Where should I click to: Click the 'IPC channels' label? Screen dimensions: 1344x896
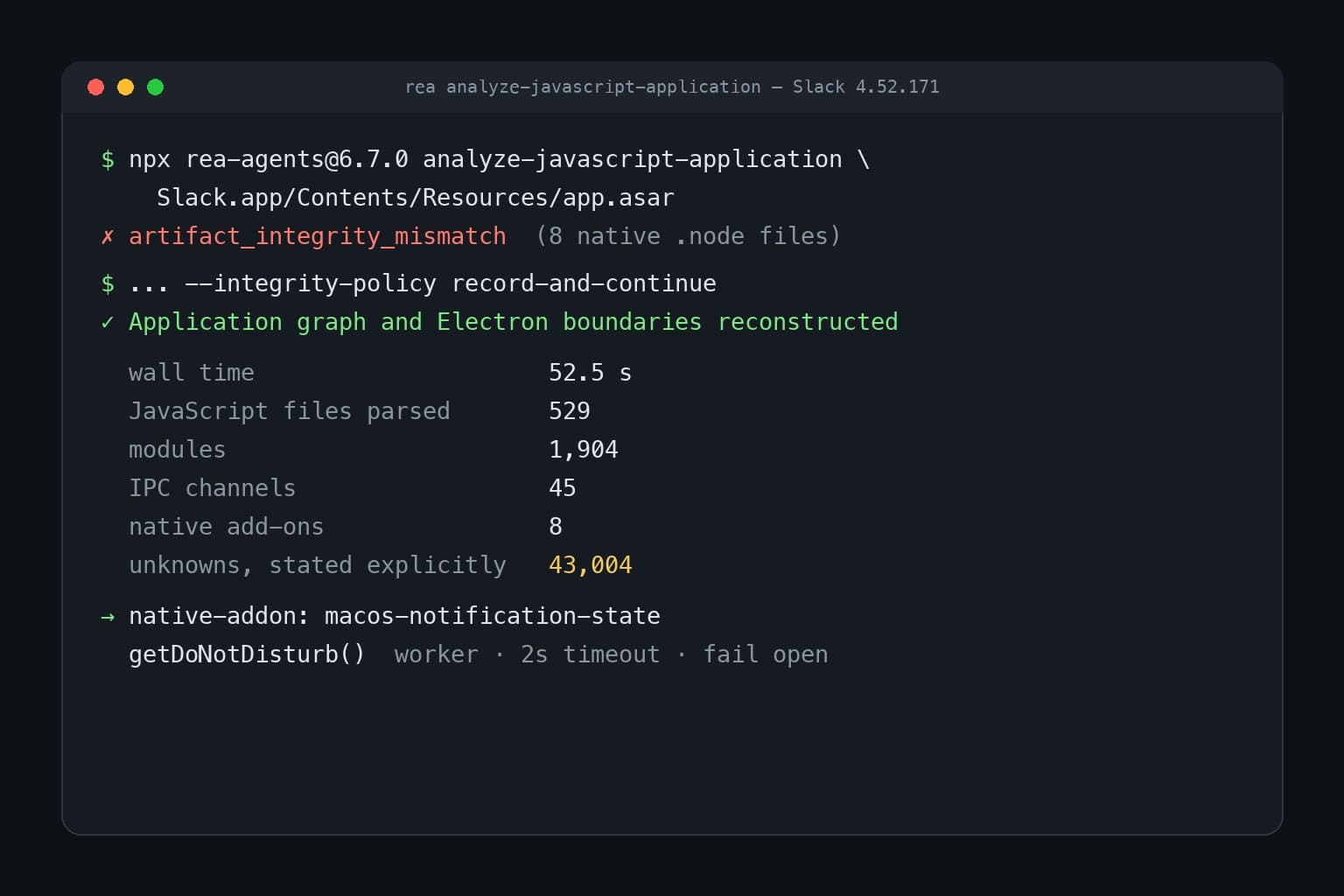click(213, 488)
